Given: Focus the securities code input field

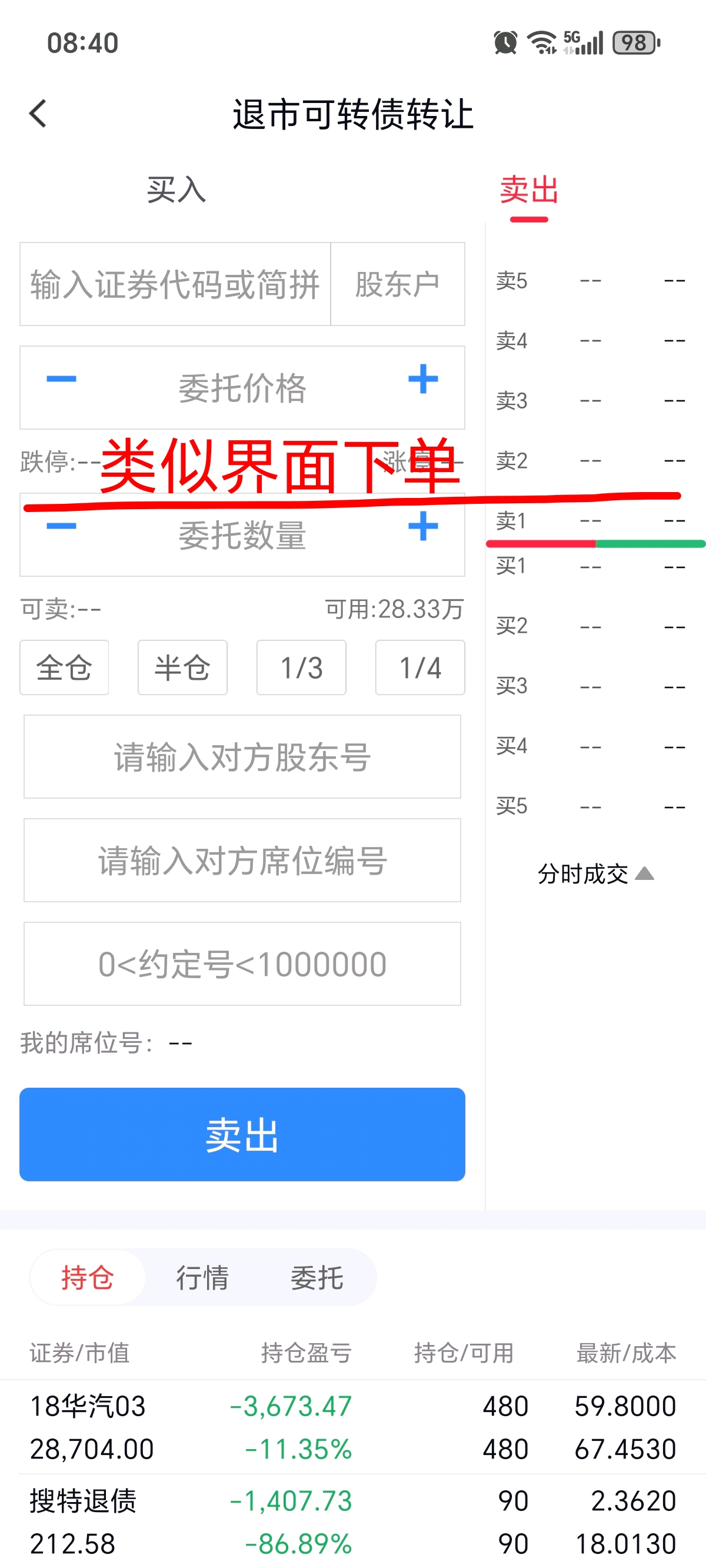Looking at the screenshot, I should click(x=175, y=284).
